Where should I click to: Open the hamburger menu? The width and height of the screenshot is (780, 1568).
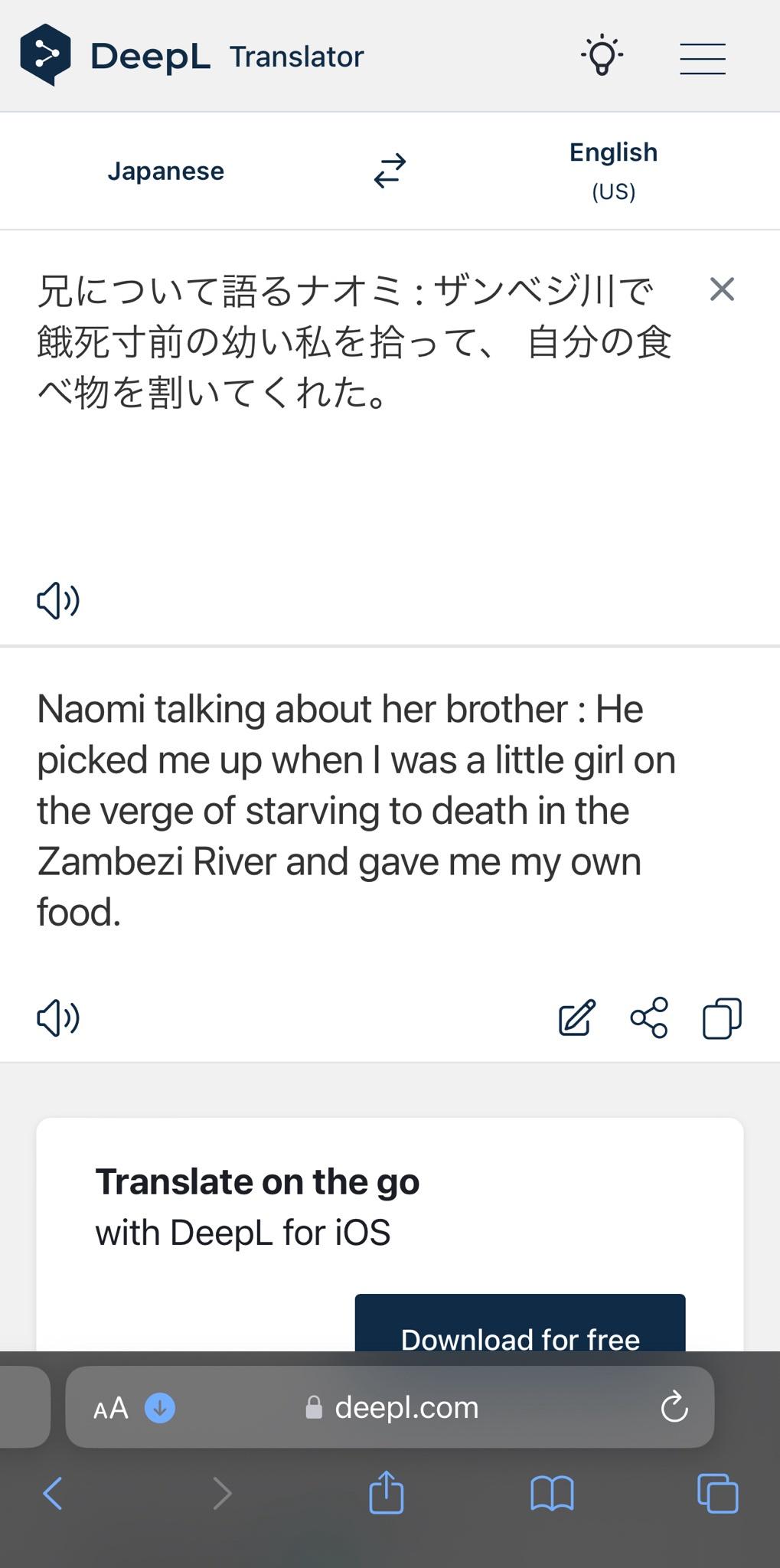(702, 58)
